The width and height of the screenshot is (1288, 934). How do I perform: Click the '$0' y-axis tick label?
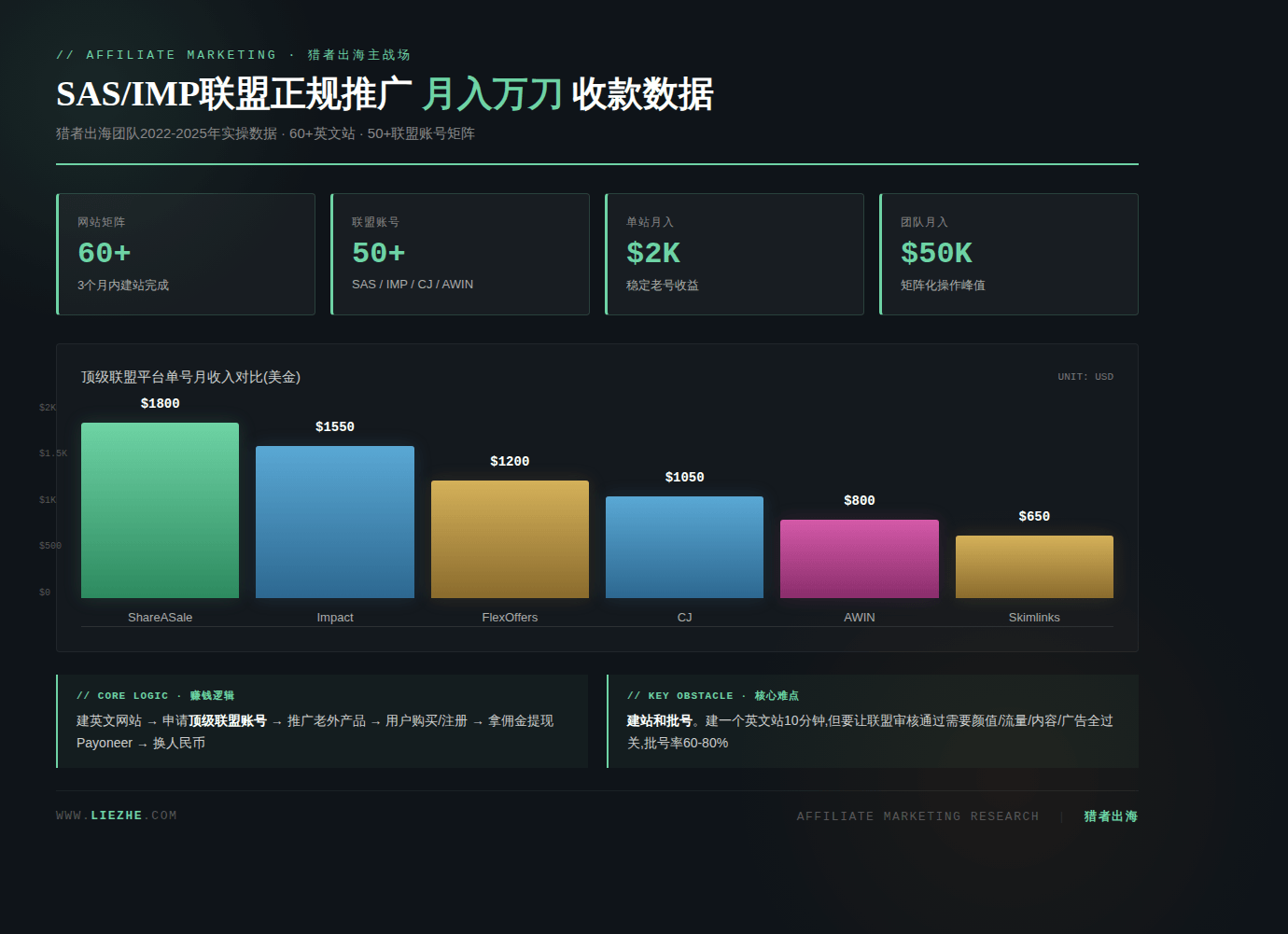click(x=45, y=592)
